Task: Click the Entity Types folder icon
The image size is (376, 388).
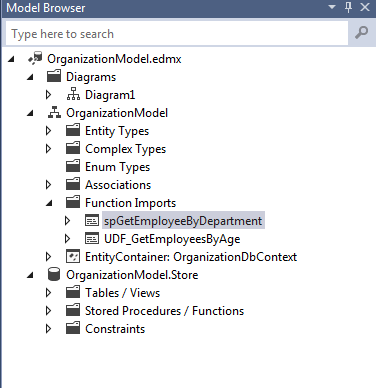Action: click(73, 130)
